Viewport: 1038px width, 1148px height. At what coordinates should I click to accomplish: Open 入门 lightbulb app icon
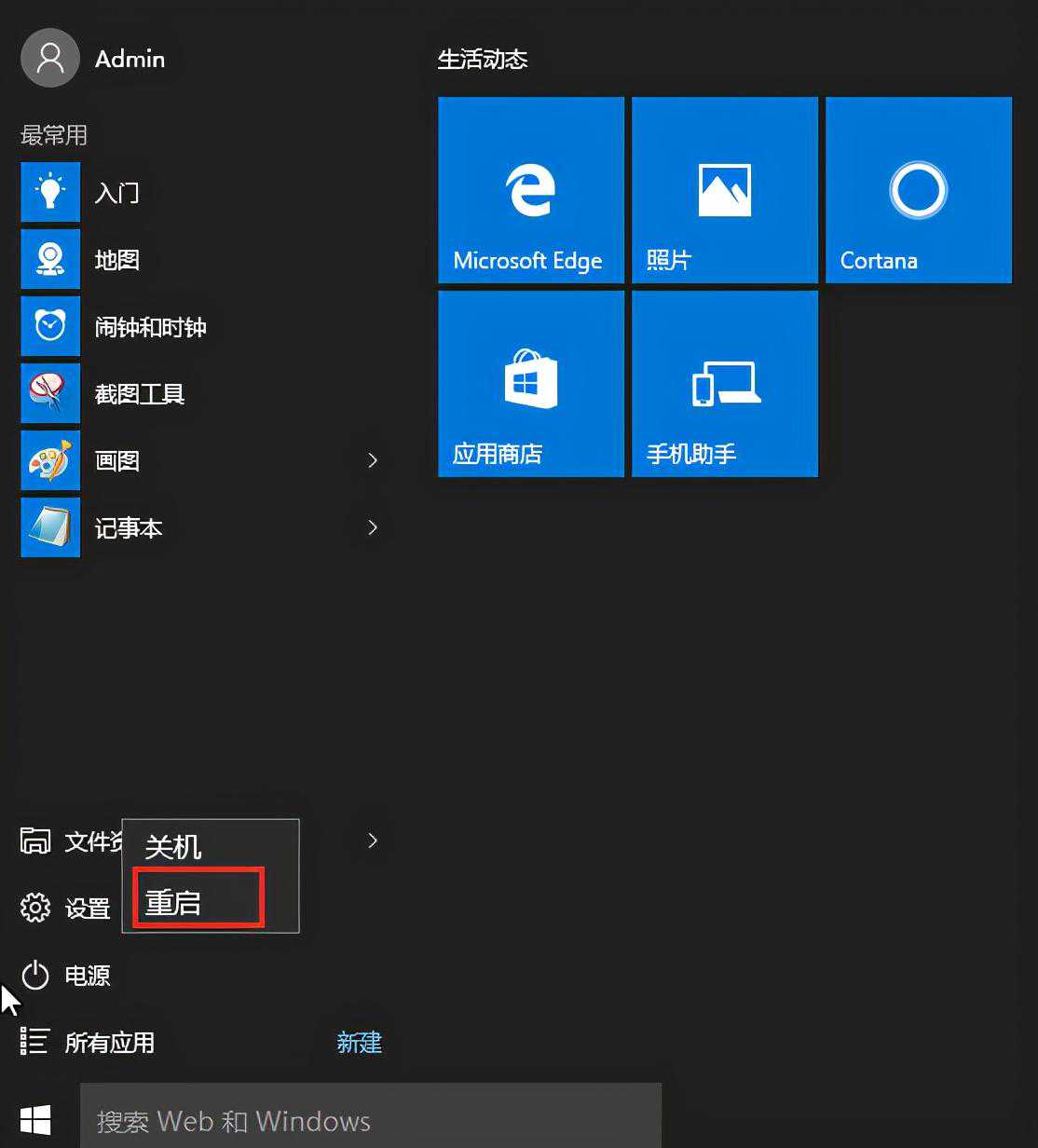click(50, 193)
